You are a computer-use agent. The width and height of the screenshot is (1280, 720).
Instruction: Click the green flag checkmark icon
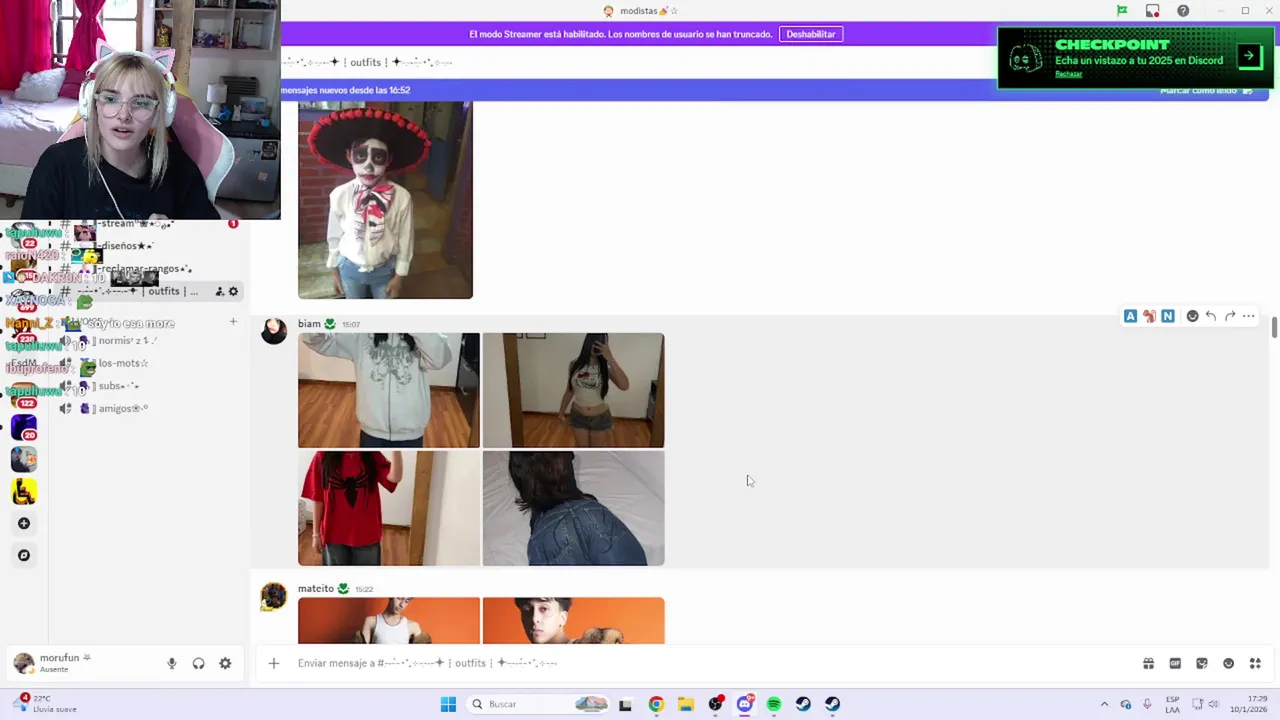coord(1122,11)
